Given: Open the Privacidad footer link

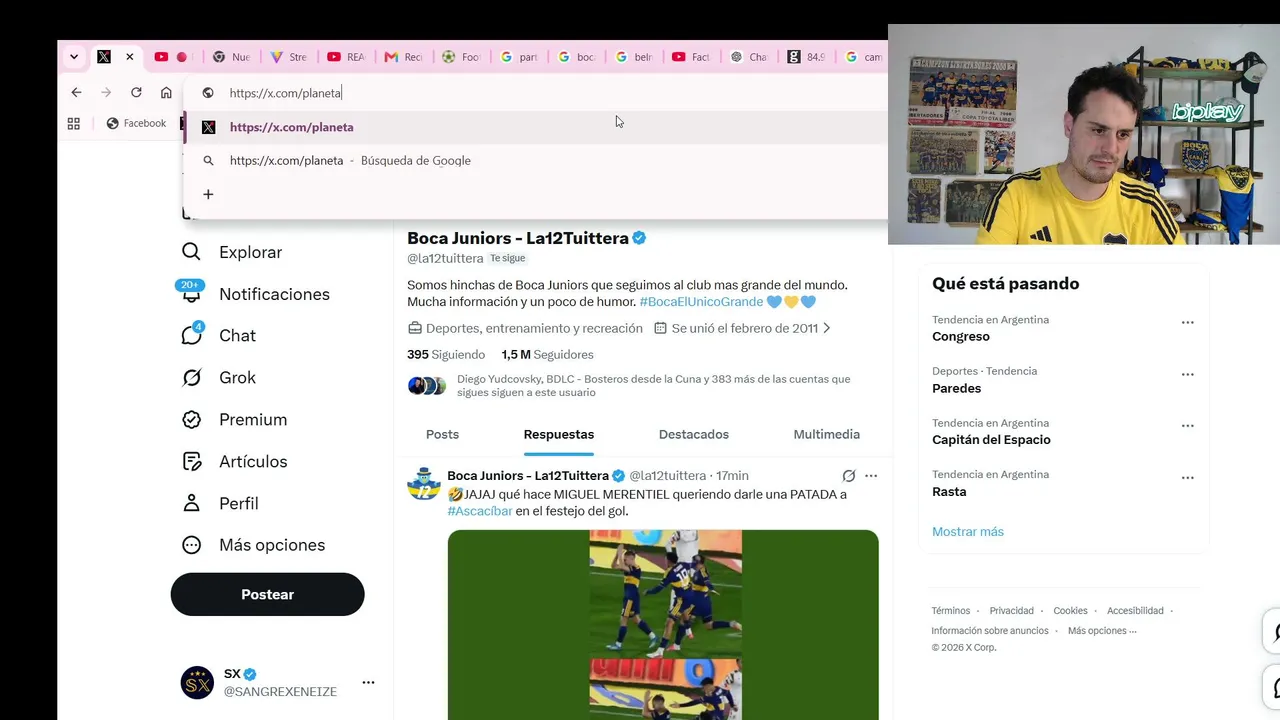Looking at the screenshot, I should (1012, 611).
